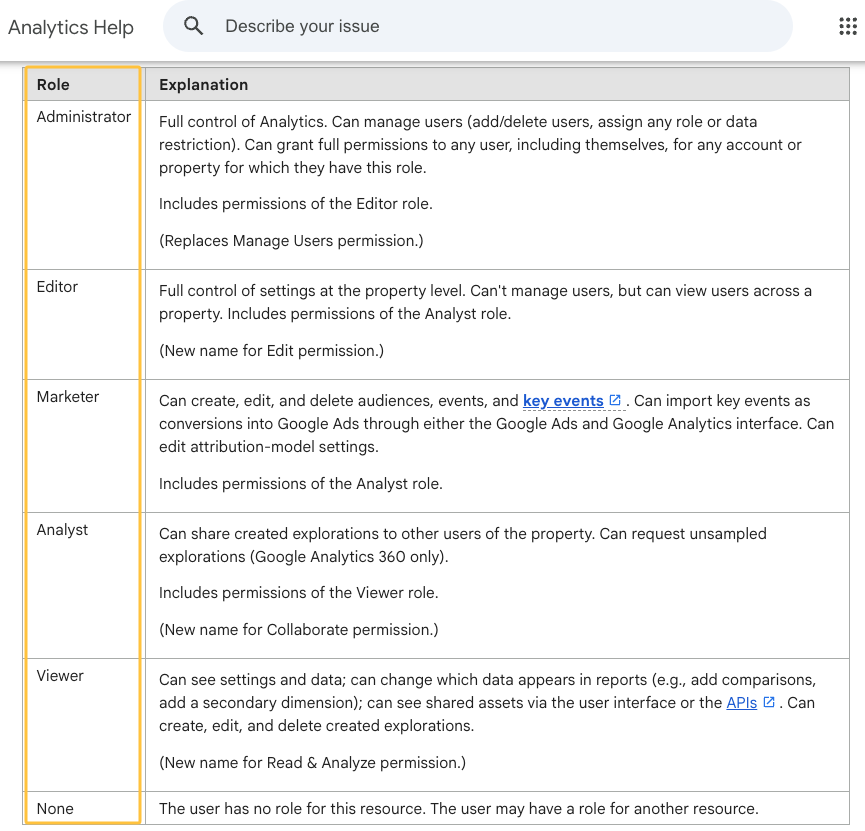The height and width of the screenshot is (831, 865).
Task: Click the search magnifier icon
Action: [x=193, y=26]
